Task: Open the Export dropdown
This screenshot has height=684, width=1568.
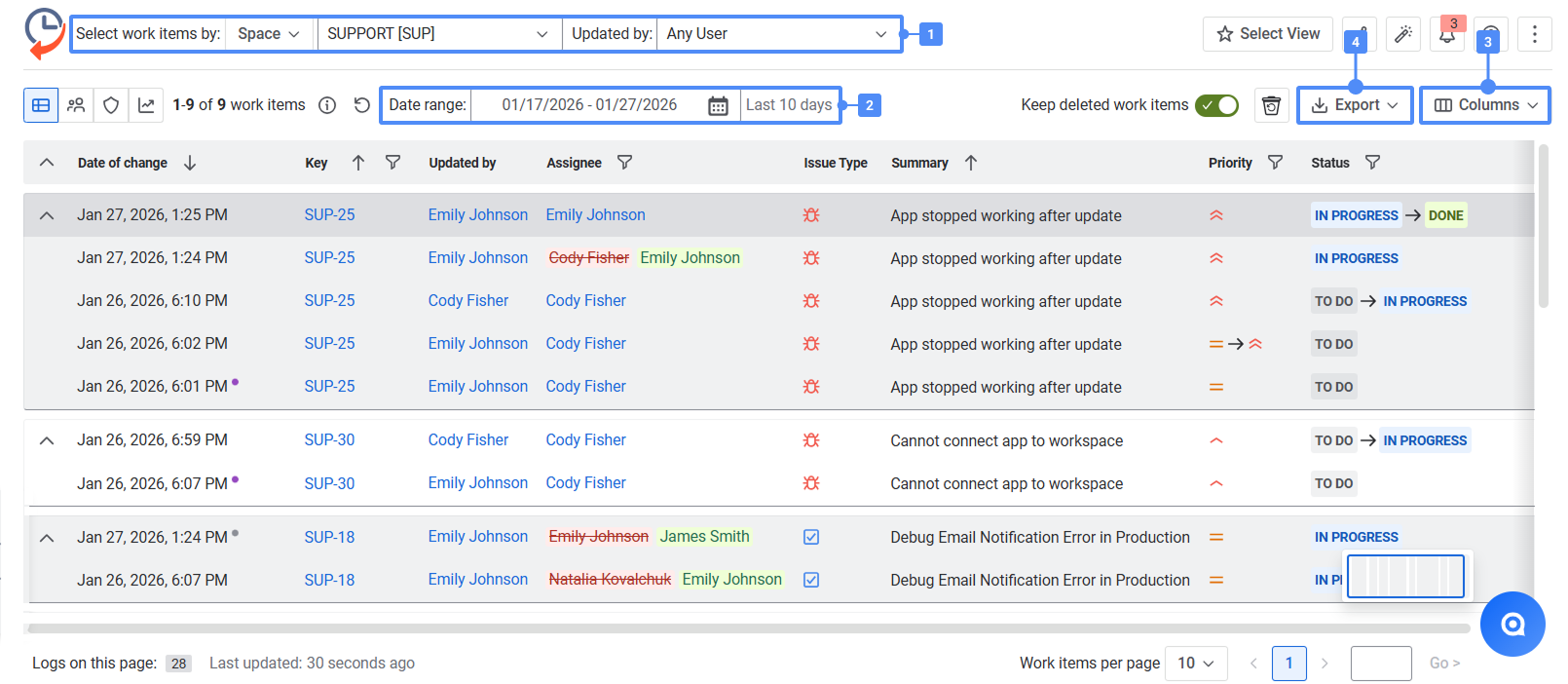Action: (x=1355, y=105)
